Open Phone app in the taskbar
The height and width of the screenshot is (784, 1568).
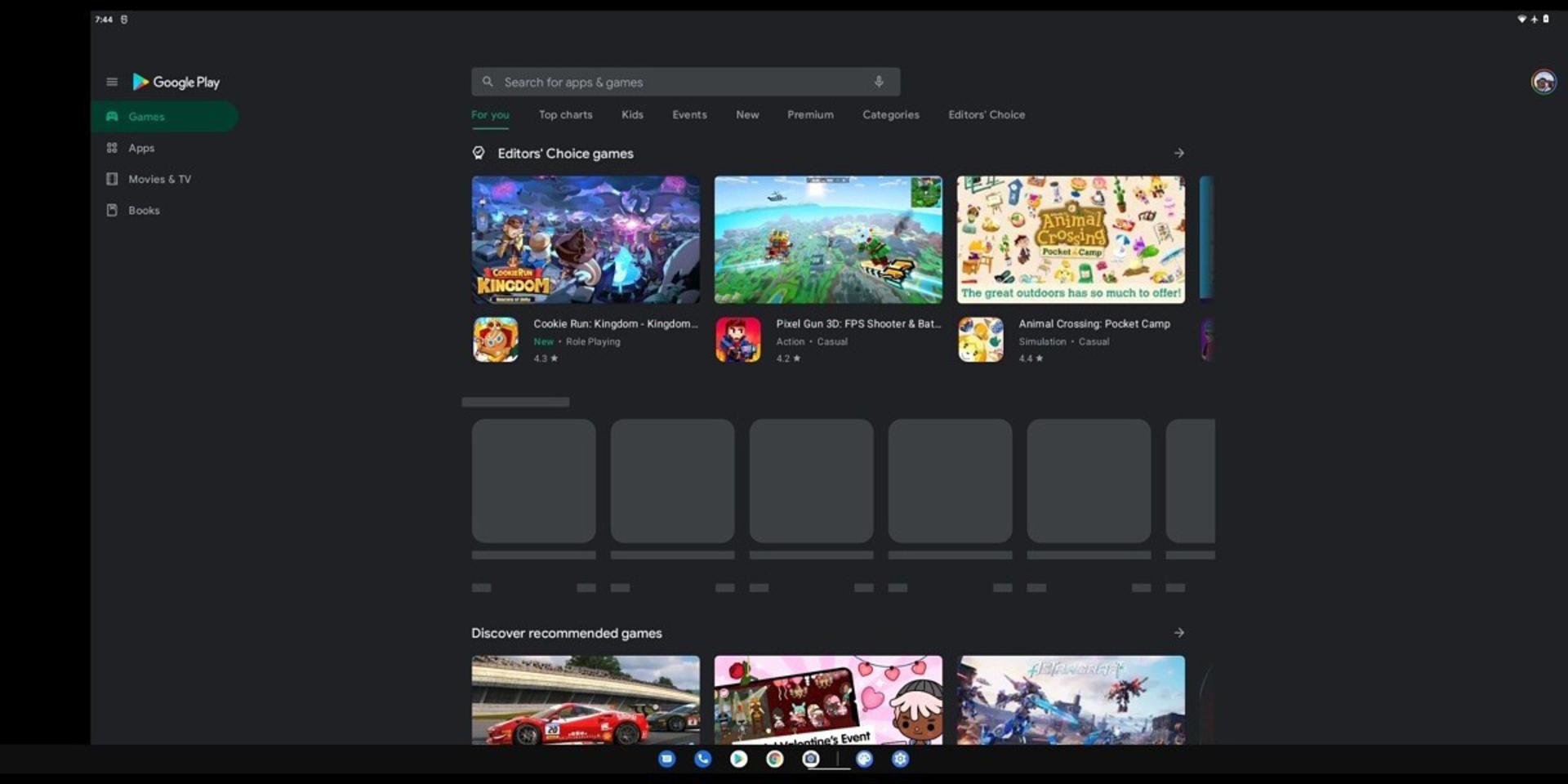pos(702,759)
